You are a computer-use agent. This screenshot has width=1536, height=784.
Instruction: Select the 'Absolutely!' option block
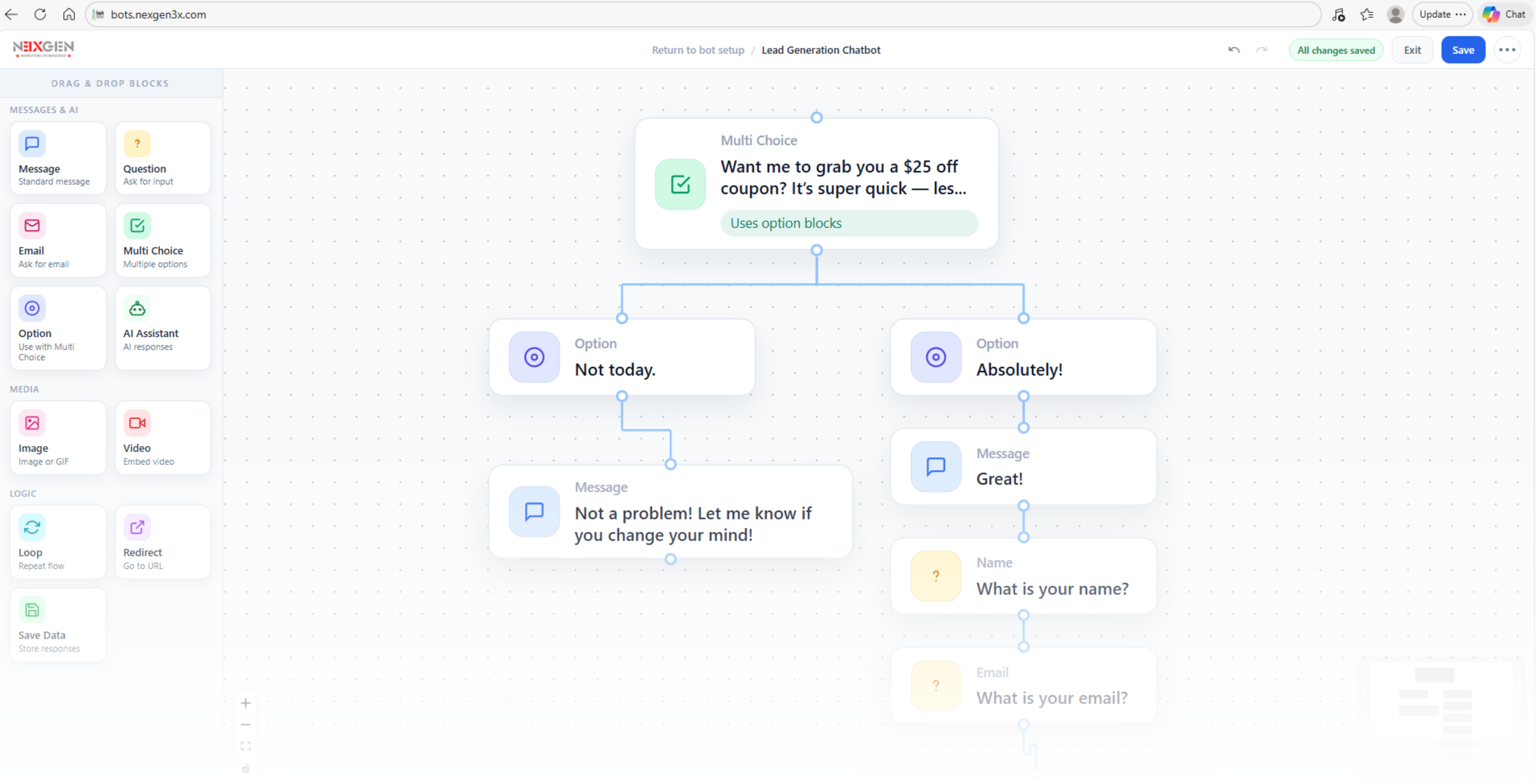click(1023, 358)
